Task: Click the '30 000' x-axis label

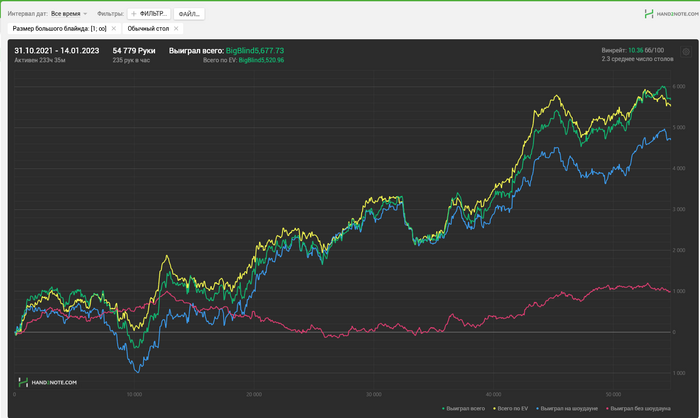Action: pyautogui.click(x=374, y=394)
